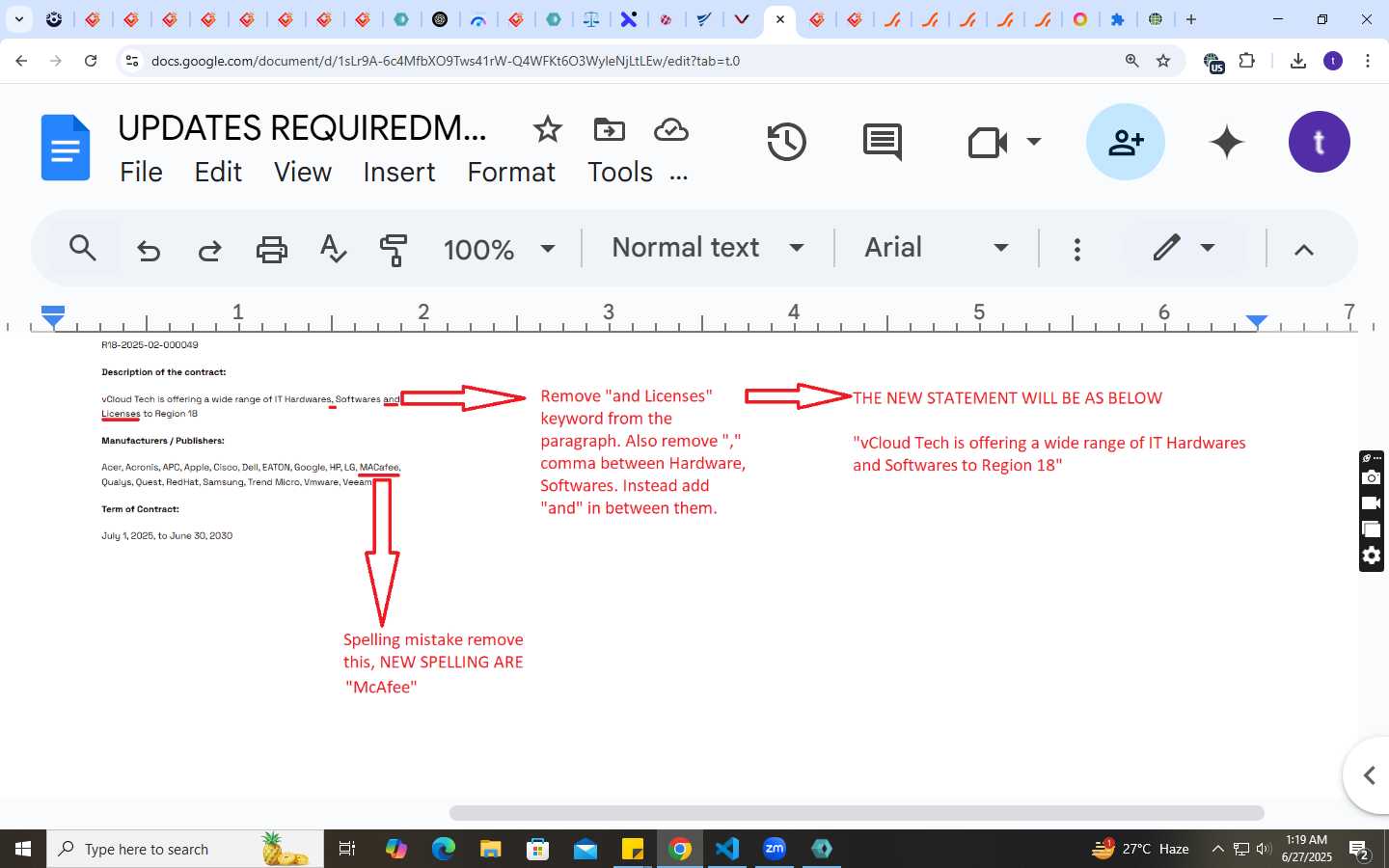The image size is (1389, 868).
Task: Open the File menu
Action: [x=141, y=172]
